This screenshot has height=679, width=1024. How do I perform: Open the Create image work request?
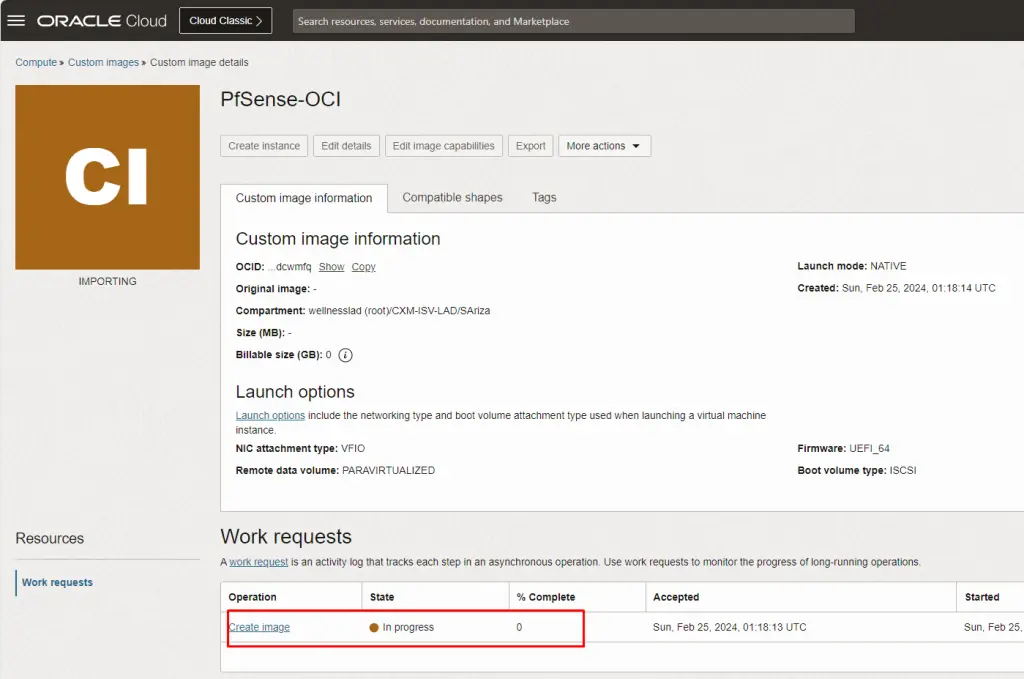click(x=259, y=627)
